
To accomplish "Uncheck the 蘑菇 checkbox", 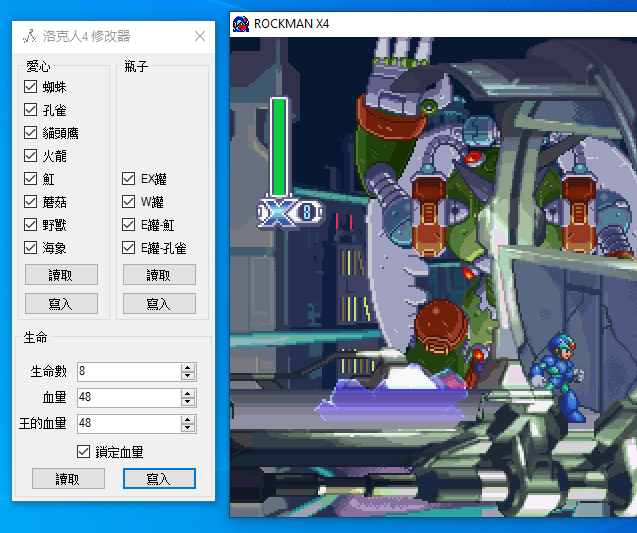I will pos(30,202).
